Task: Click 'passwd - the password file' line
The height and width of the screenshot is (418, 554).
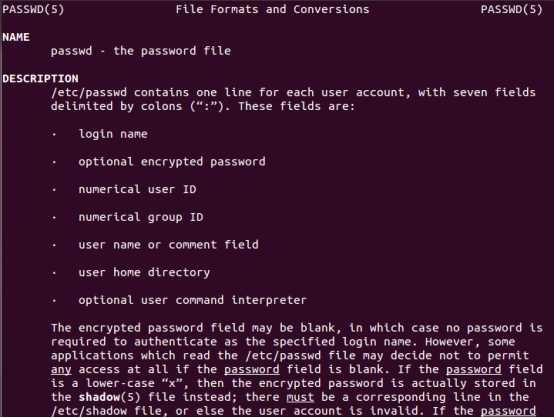Action: pyautogui.click(x=141, y=51)
